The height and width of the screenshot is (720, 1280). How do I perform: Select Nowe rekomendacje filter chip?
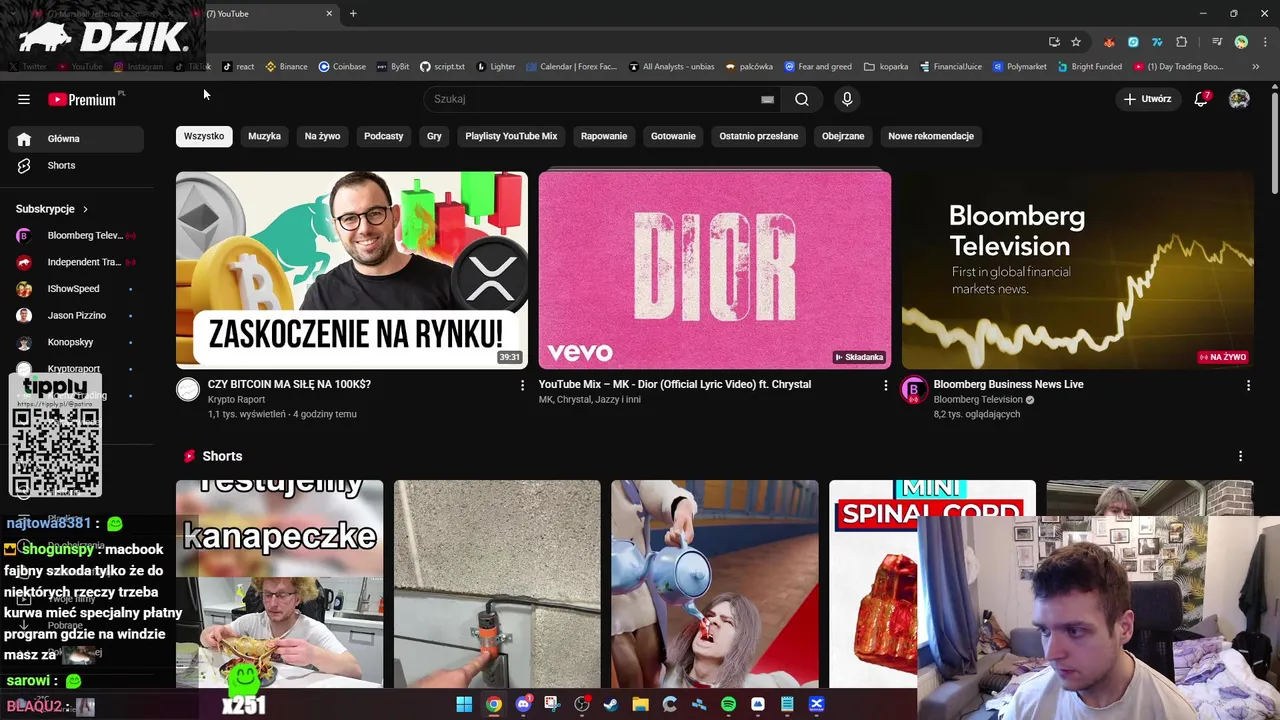click(x=931, y=136)
